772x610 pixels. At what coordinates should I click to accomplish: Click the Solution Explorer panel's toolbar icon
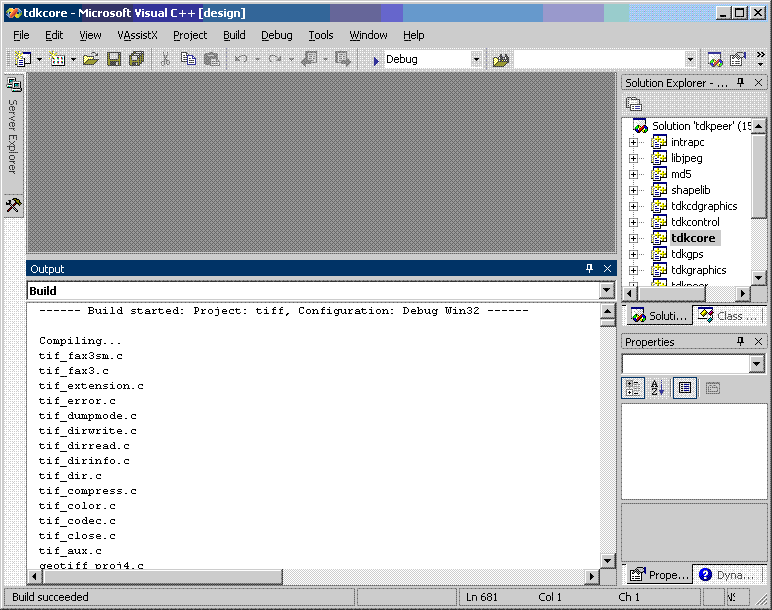634,104
